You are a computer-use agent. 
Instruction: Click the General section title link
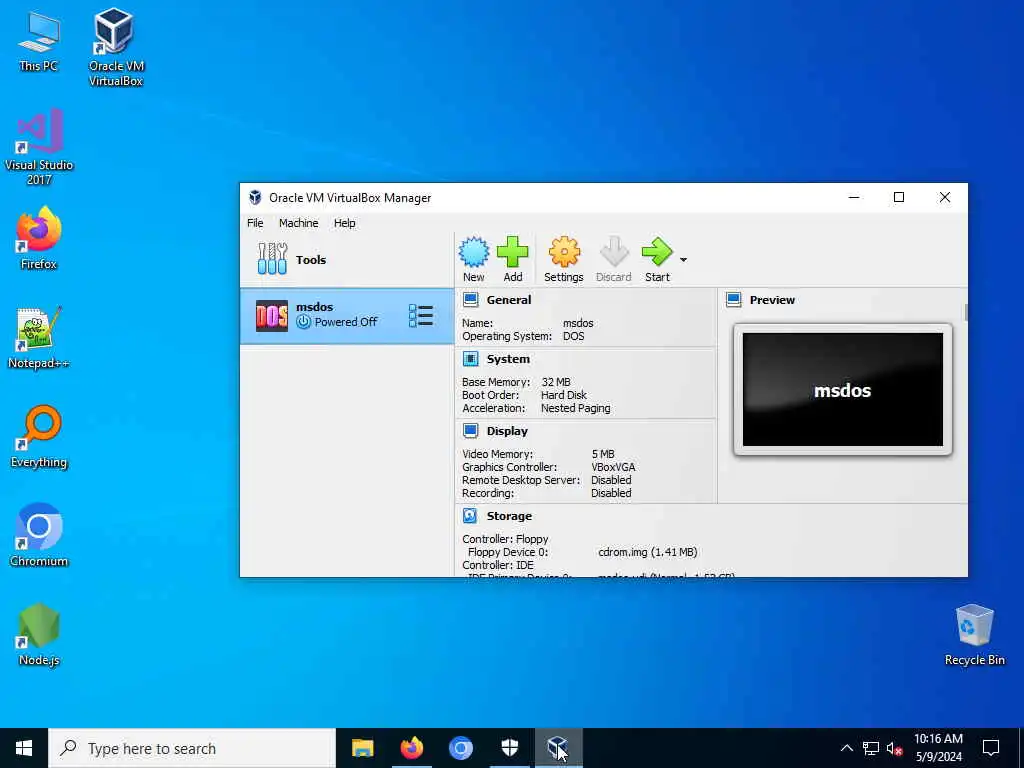509,300
